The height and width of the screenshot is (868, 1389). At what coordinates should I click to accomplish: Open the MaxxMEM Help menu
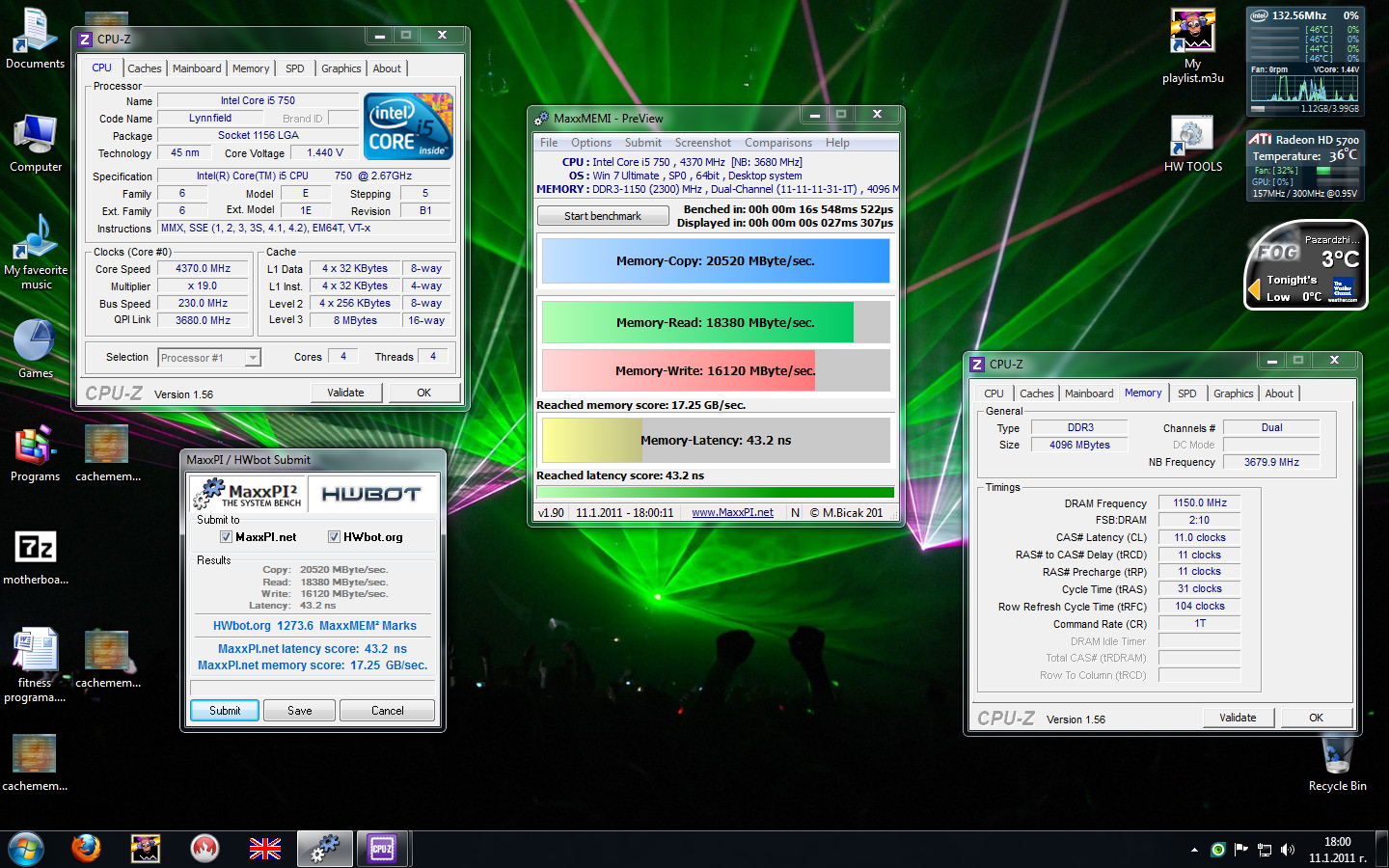[837, 143]
